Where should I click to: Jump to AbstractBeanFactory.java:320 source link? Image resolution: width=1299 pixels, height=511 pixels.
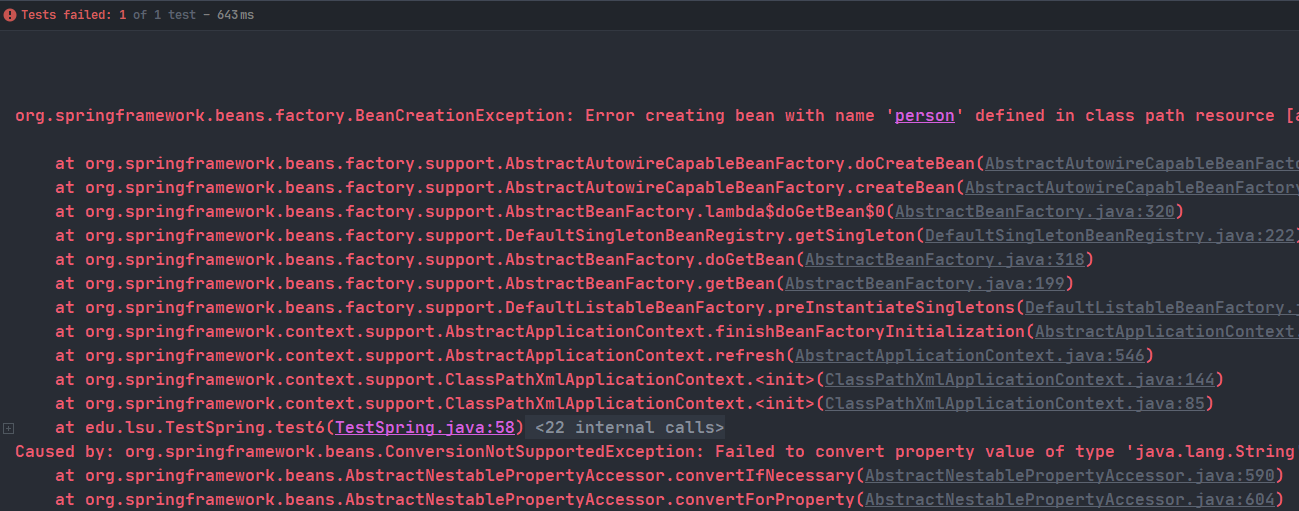1035,212
